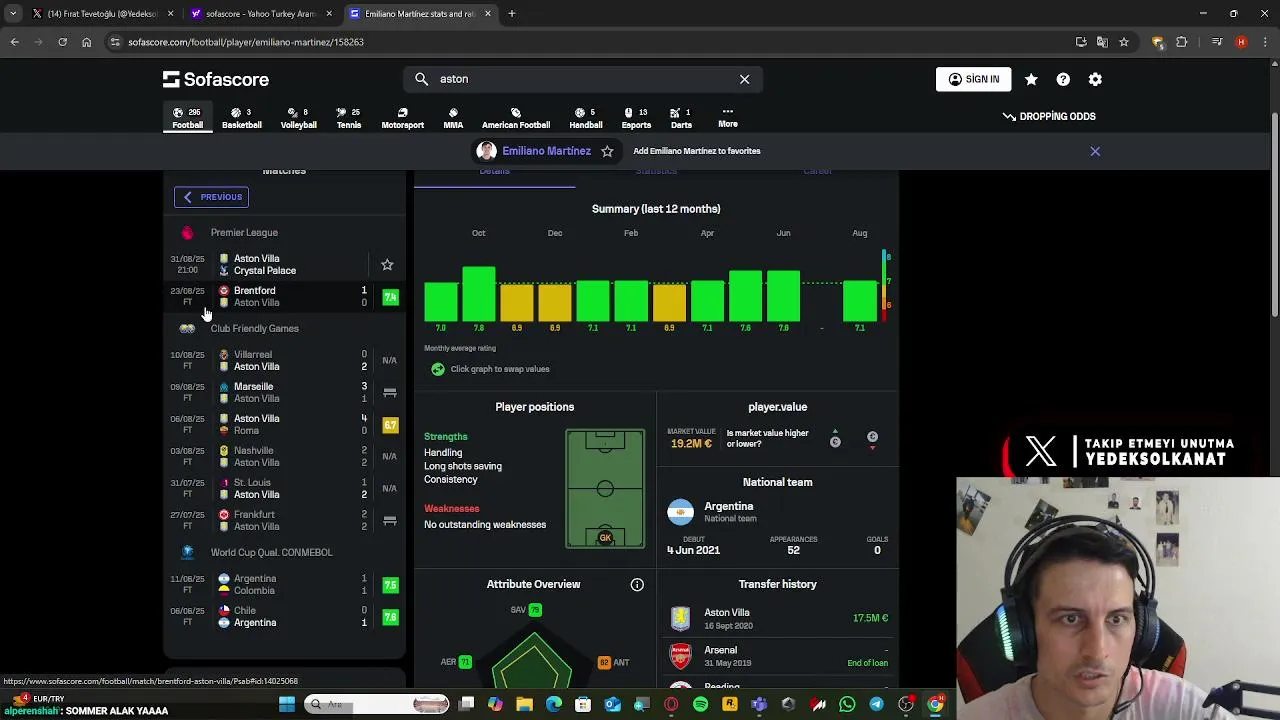Select the Tennis sport tab
The height and width of the screenshot is (720, 1280).
[348, 118]
